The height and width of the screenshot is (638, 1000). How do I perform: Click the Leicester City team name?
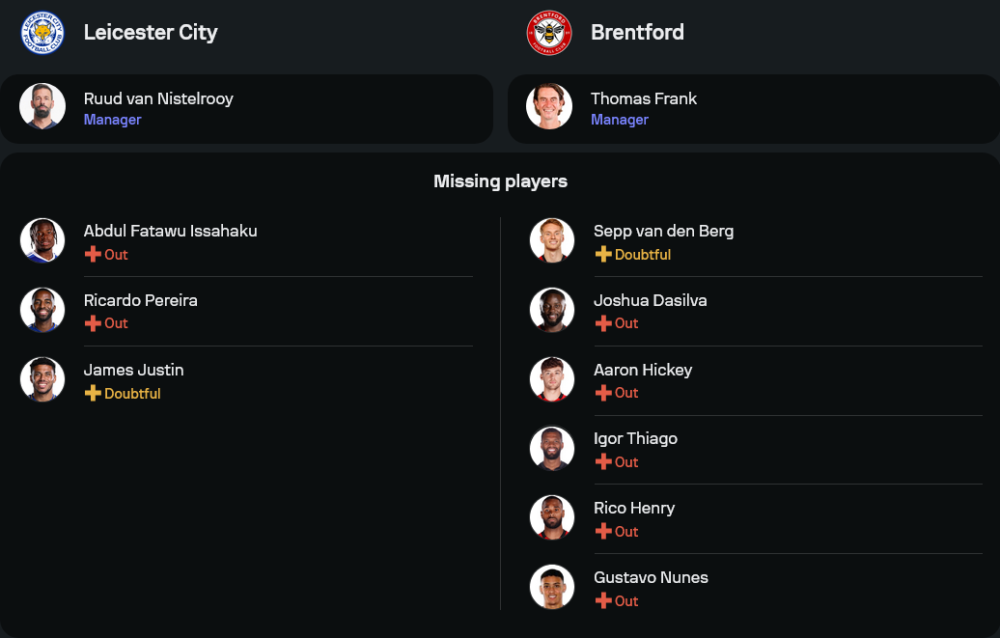[x=150, y=32]
